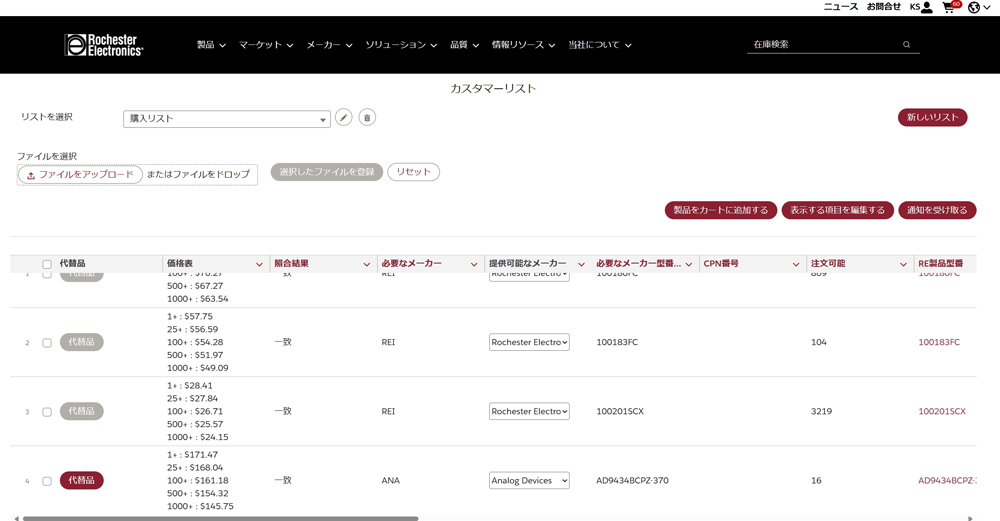Open the ソリューション menu
This screenshot has height=521, width=1000.
click(401, 45)
